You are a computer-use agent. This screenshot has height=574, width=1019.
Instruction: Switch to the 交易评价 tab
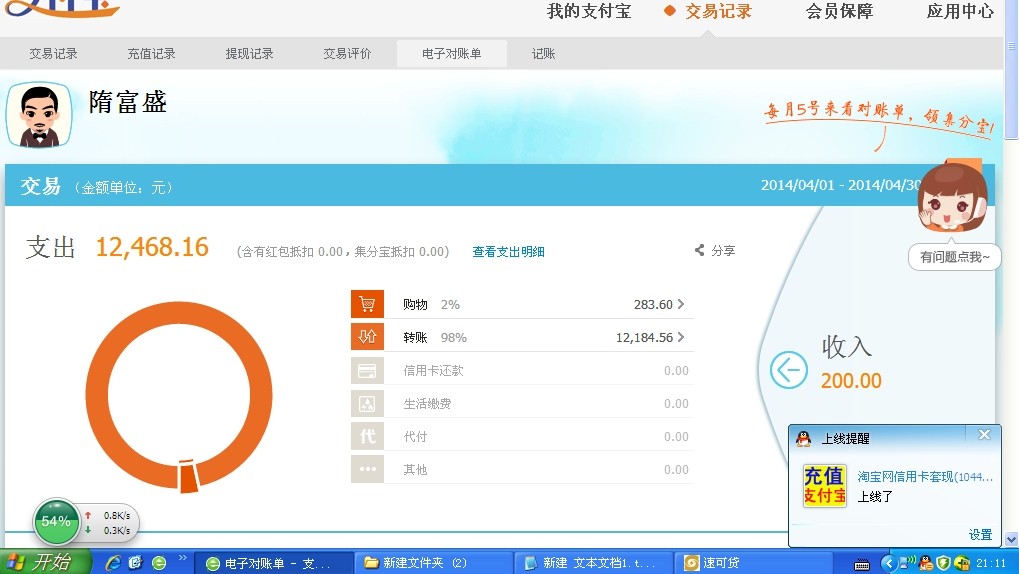tap(347, 54)
